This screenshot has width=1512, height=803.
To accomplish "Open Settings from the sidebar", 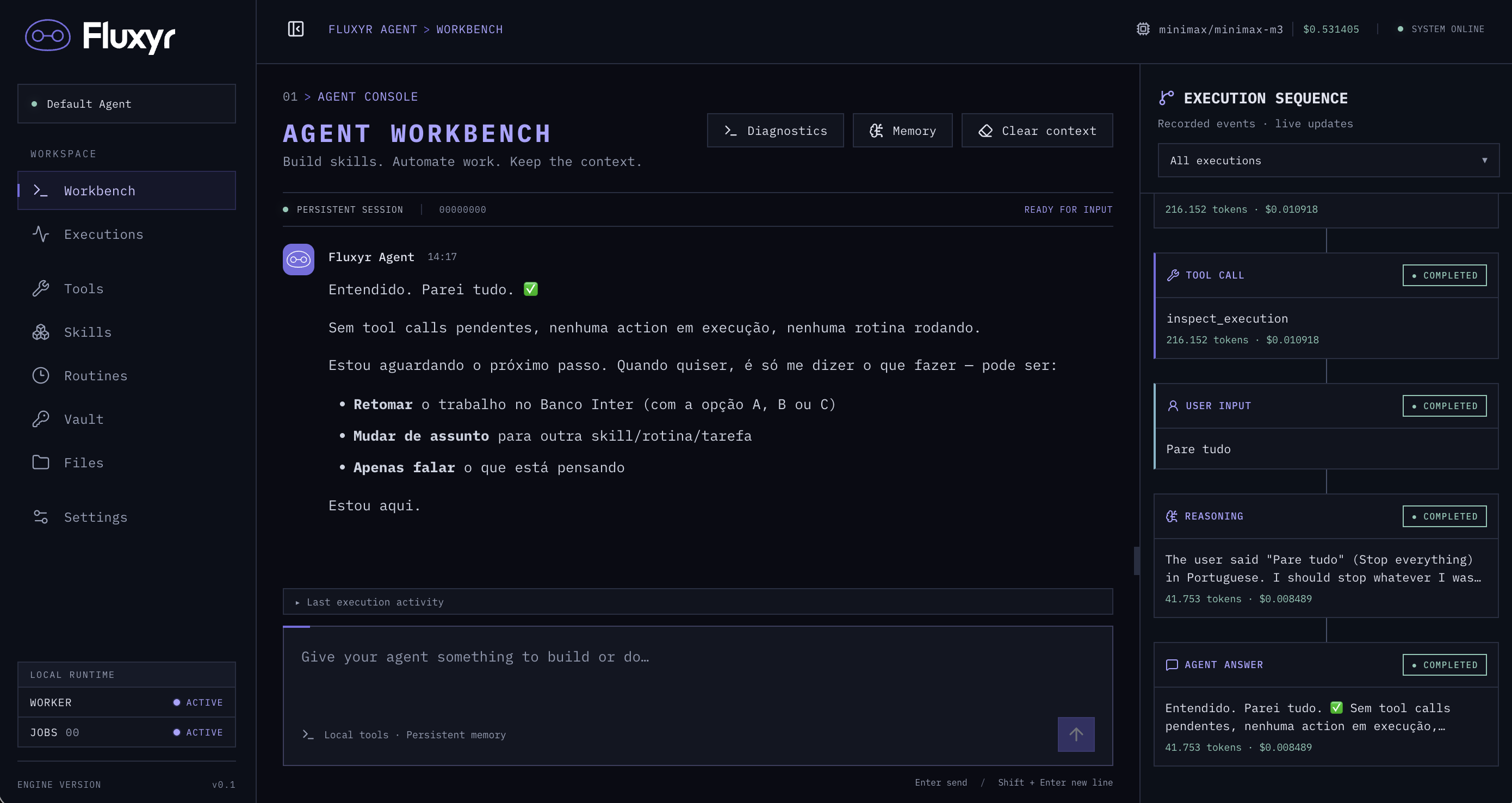I will pos(126,516).
